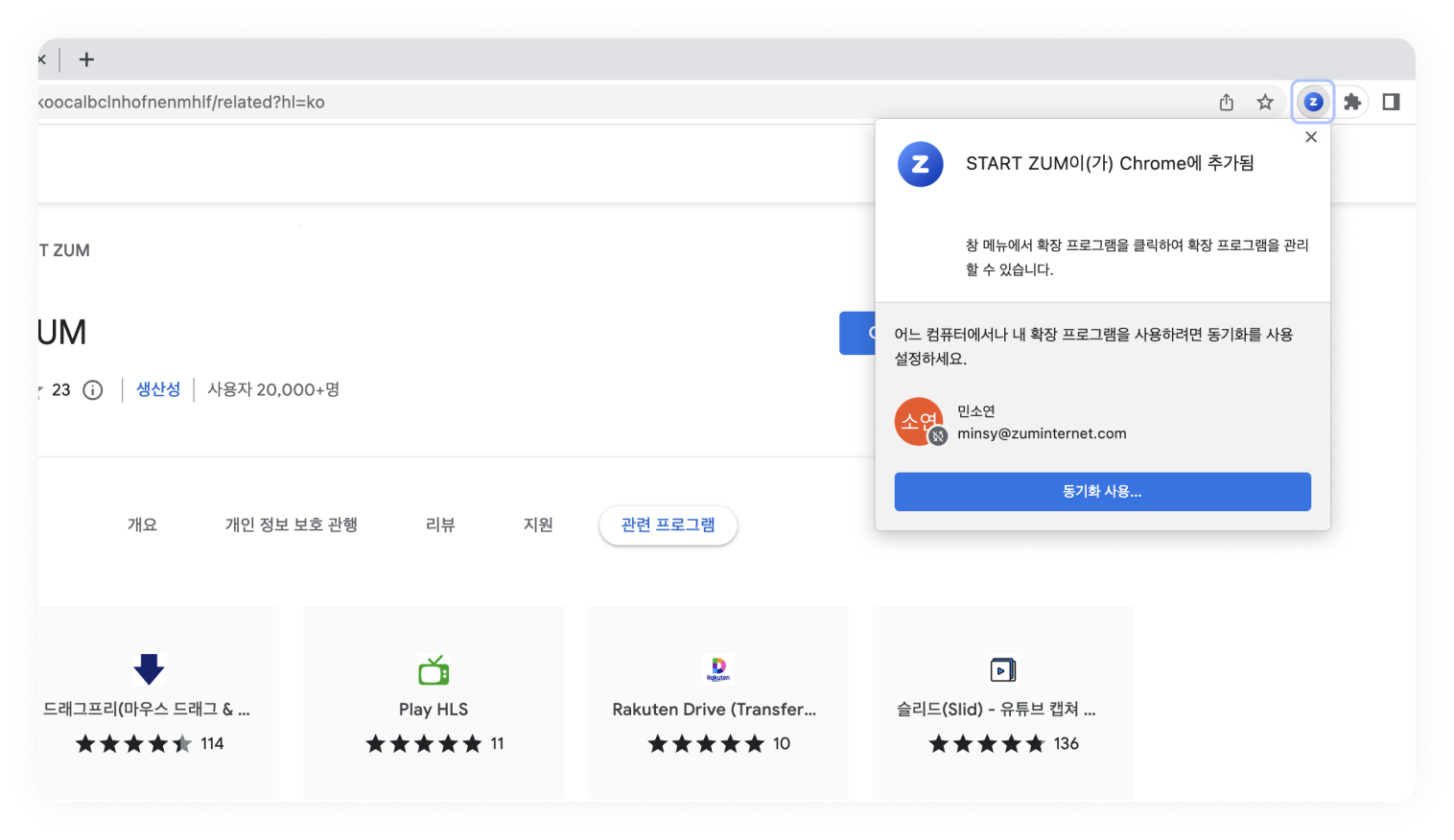1454x840 pixels.
Task: Open the Extensions puzzle piece menu
Action: point(1352,102)
